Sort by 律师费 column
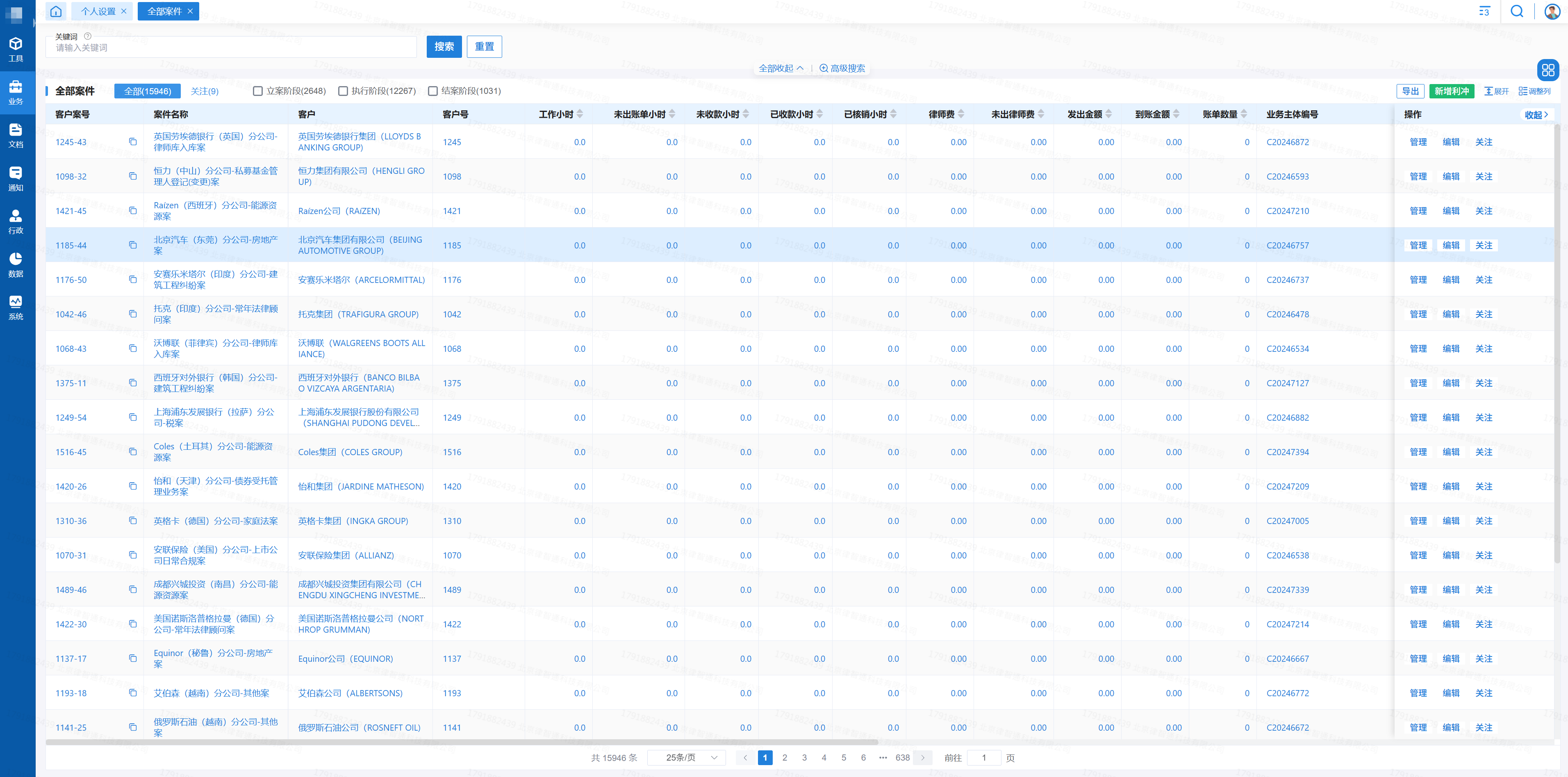Viewport: 1568px width, 777px height. tap(960, 114)
